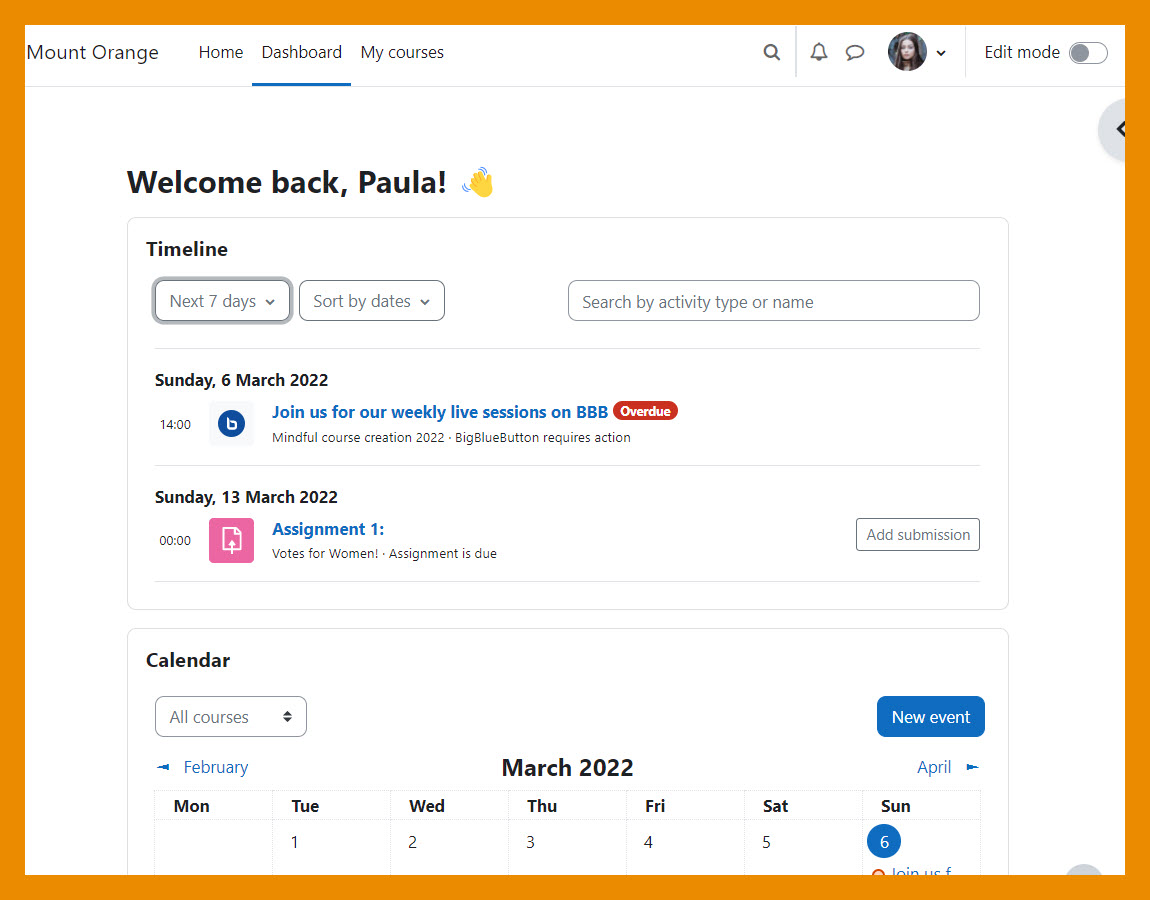Click the Add submission button
This screenshot has height=900, width=1150.
tap(917, 534)
